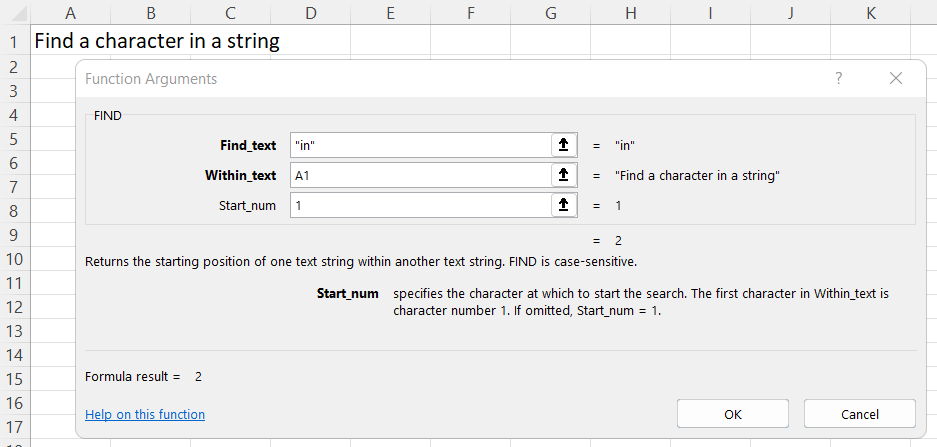The image size is (937, 447).
Task: Select column D header
Action: point(310,13)
